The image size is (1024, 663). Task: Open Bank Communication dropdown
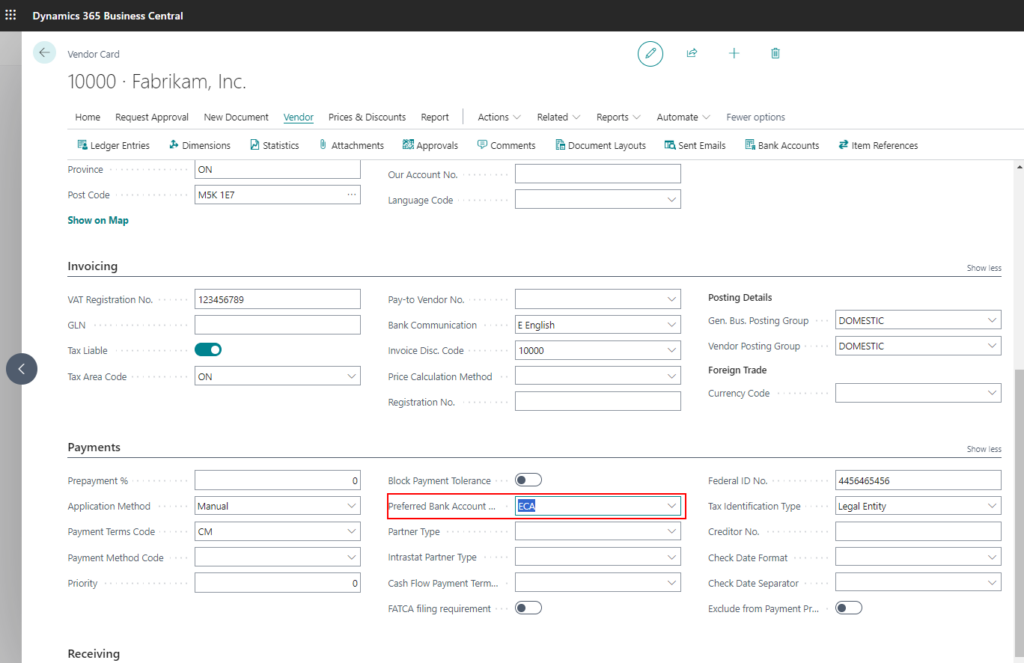[671, 325]
